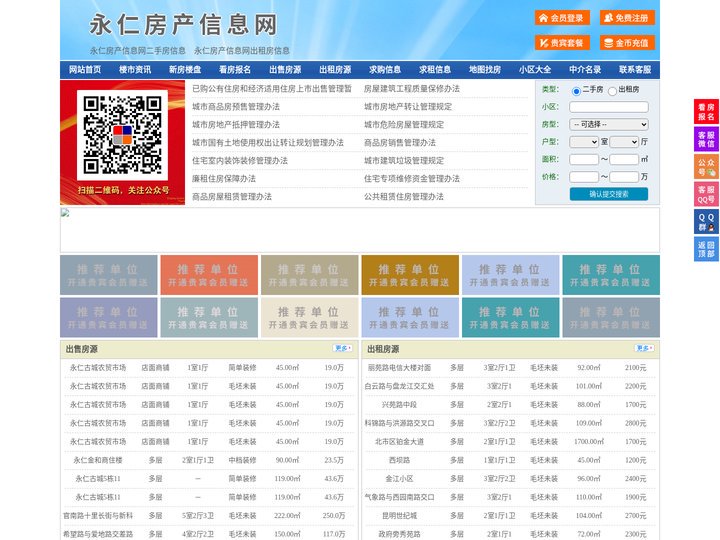Open the 房型 可选择 dropdown

pyautogui.click(x=609, y=124)
